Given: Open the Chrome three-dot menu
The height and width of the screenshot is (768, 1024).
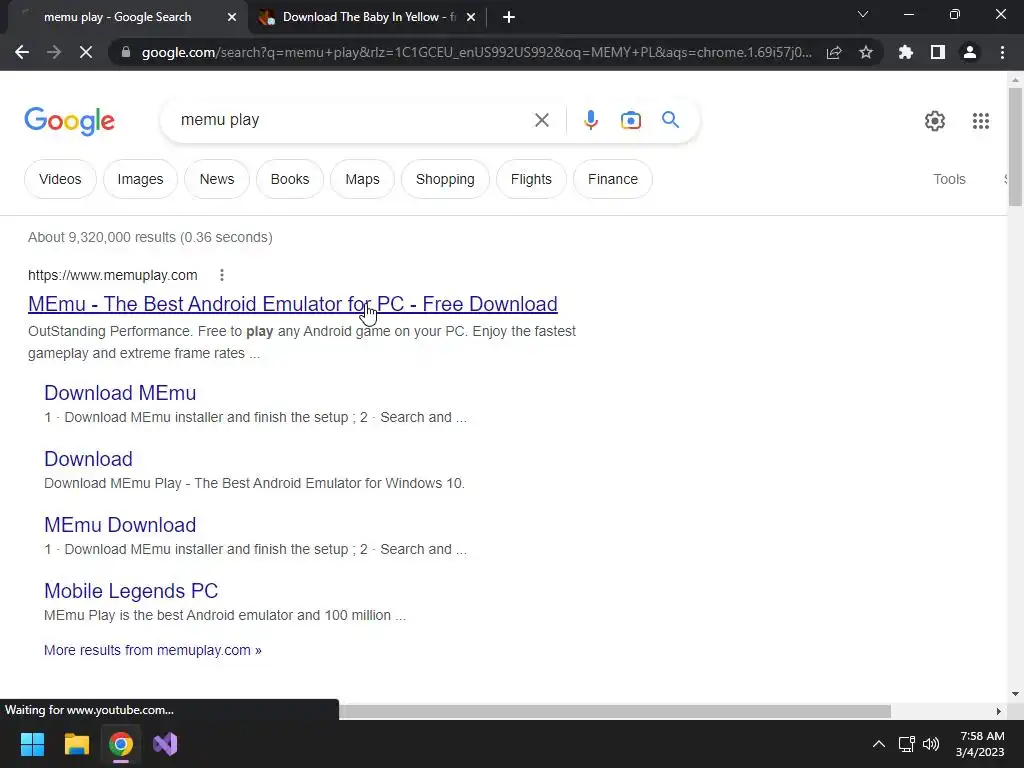Looking at the screenshot, I should click(1002, 52).
